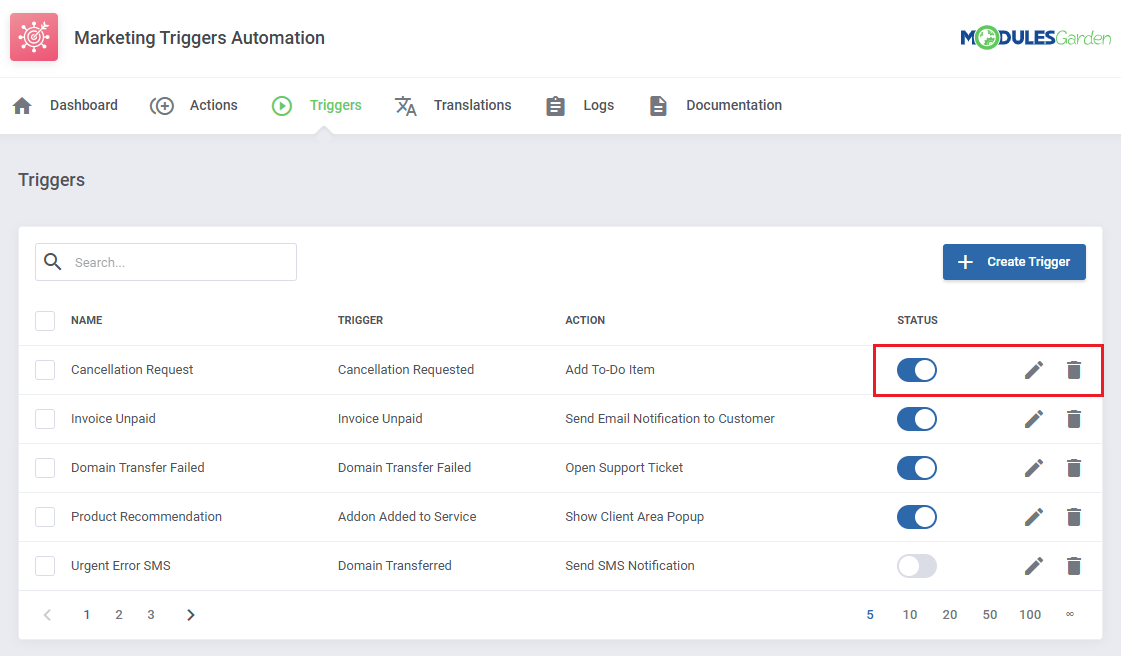Click the Dashboard home icon

click(x=22, y=106)
